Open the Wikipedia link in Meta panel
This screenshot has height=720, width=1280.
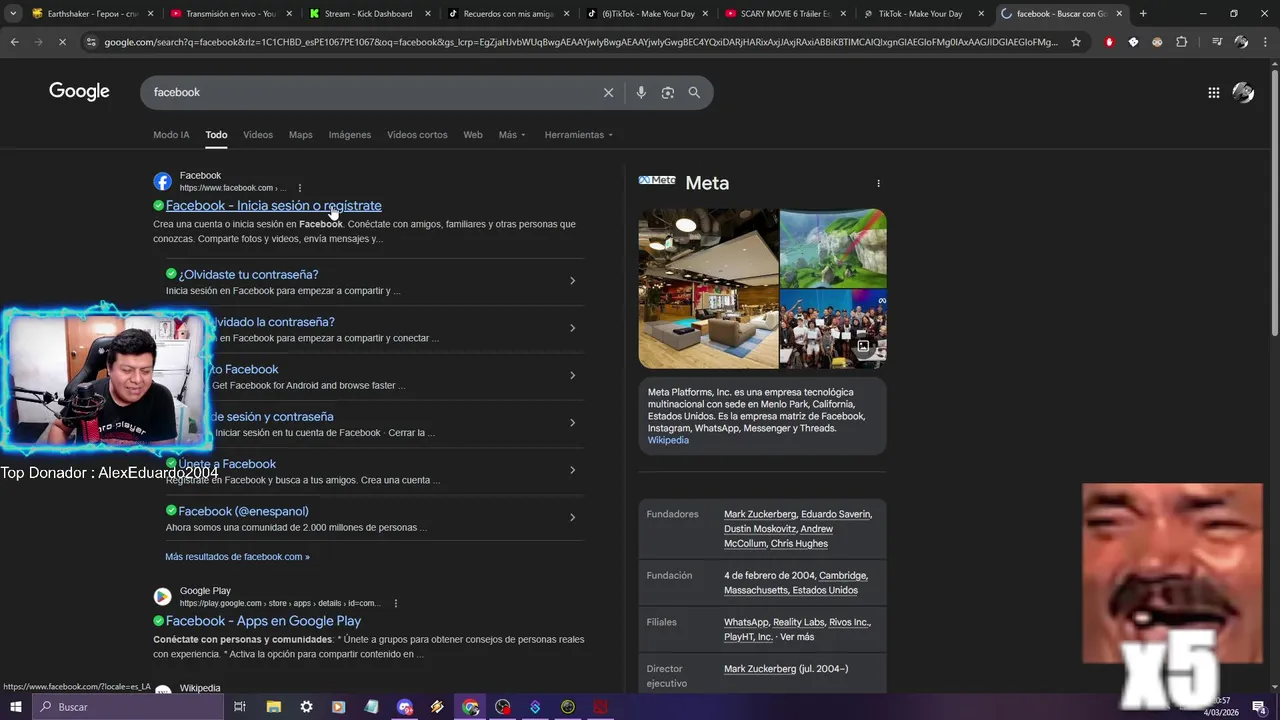click(x=668, y=440)
